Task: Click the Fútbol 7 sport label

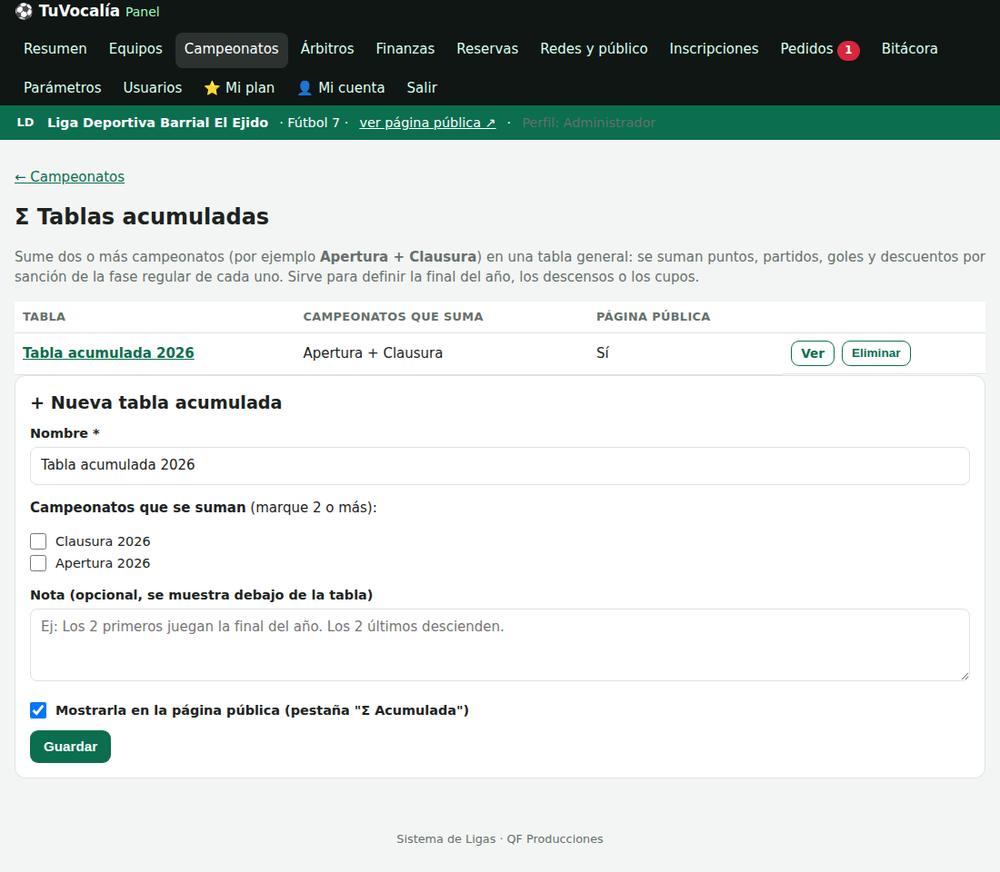Action: [x=313, y=122]
